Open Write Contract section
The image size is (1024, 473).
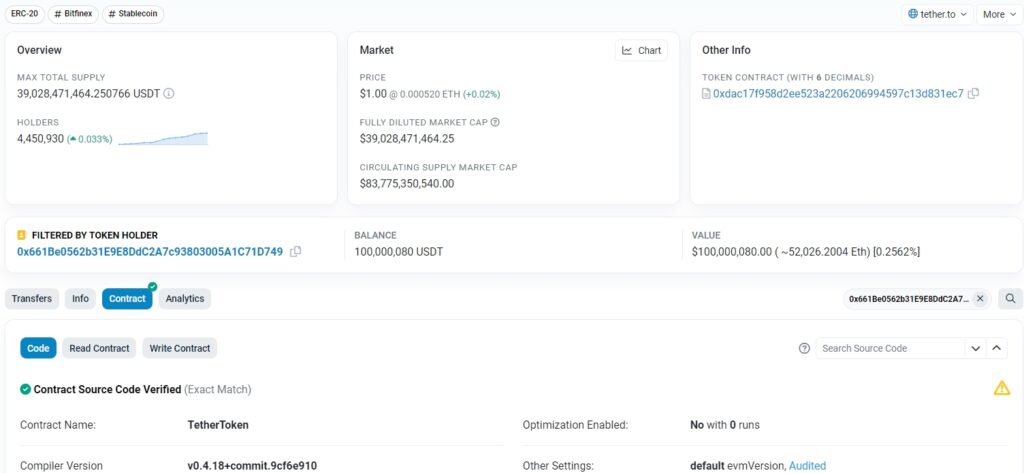click(x=180, y=348)
